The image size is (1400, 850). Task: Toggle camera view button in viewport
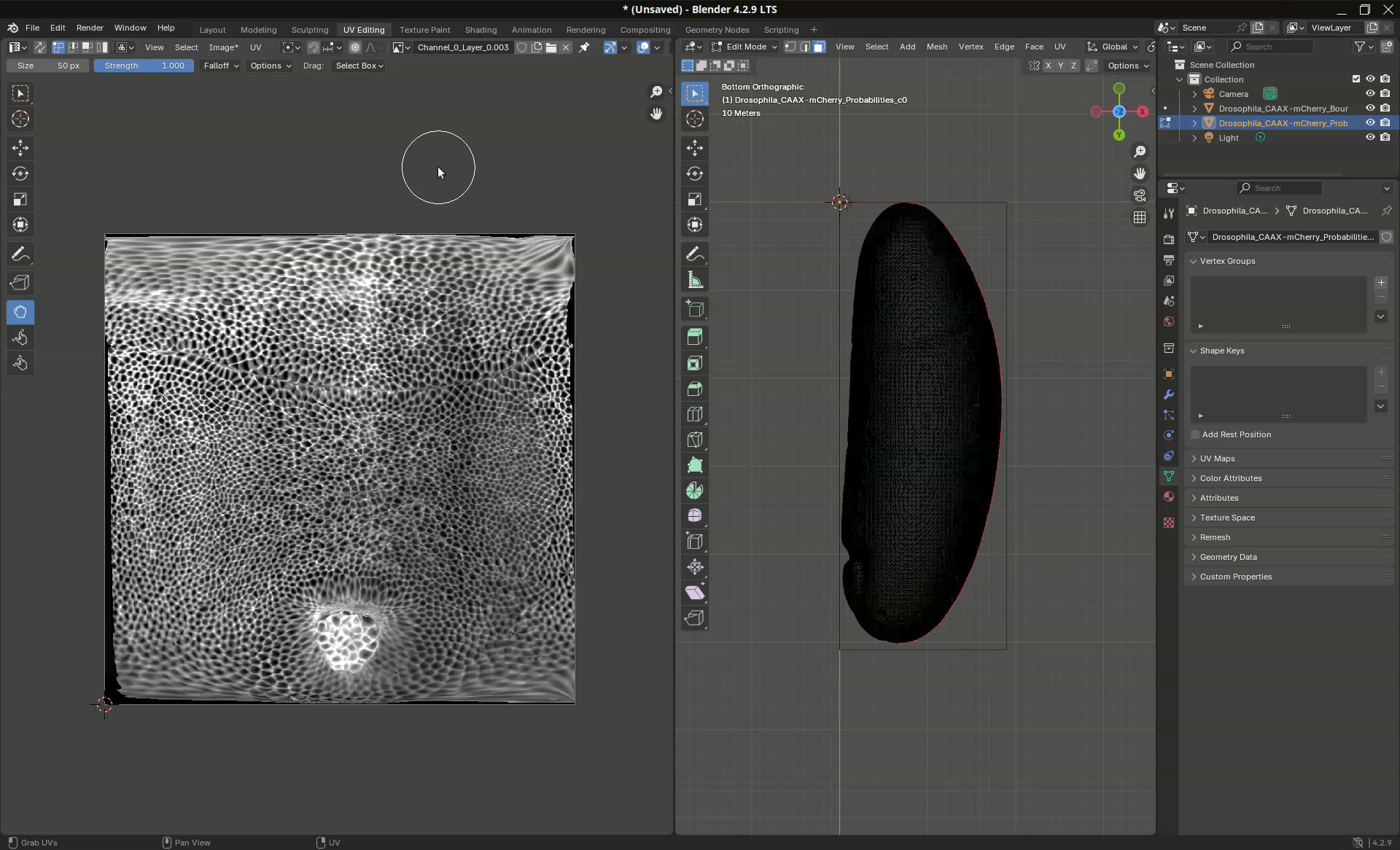[1140, 195]
